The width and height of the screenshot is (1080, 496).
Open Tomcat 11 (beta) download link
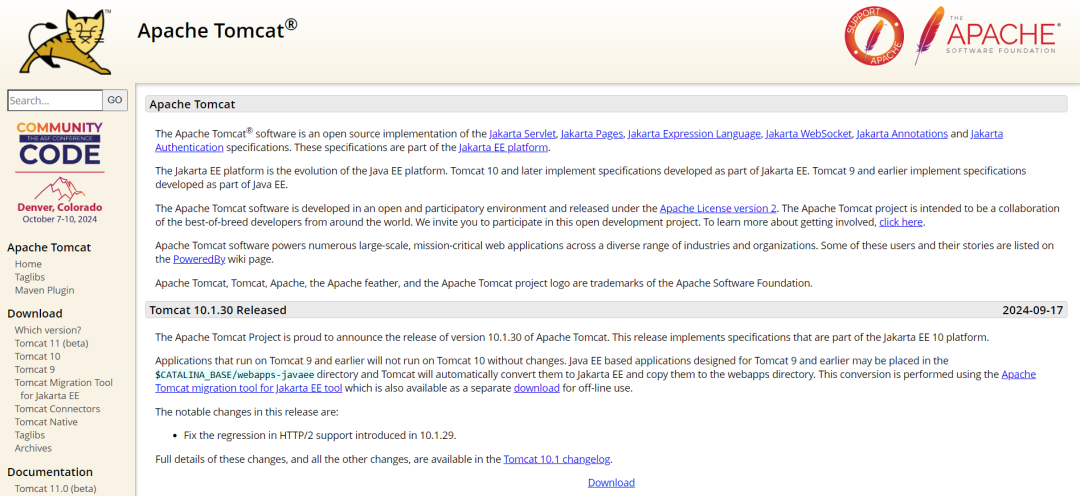(52, 343)
